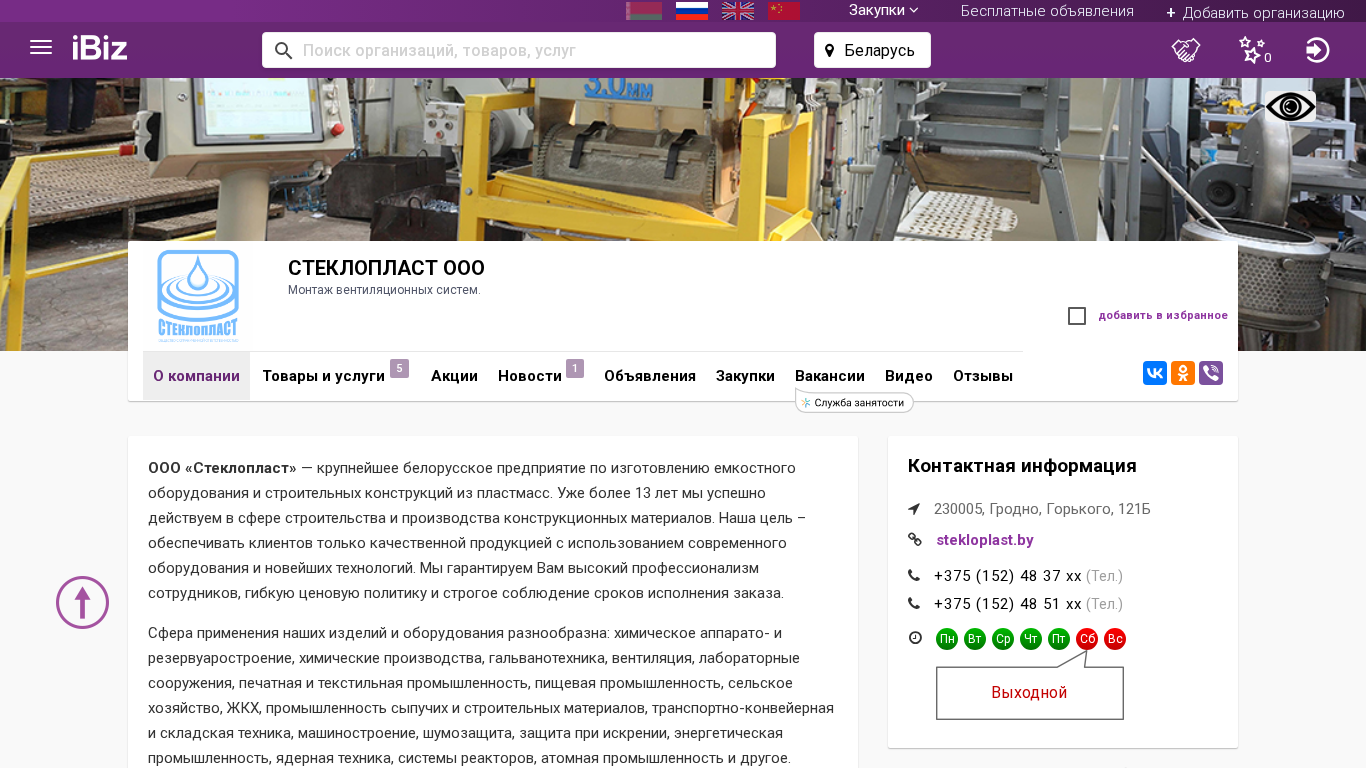Open the О компании tab
Image resolution: width=1366 pixels, height=768 pixels.
[196, 376]
